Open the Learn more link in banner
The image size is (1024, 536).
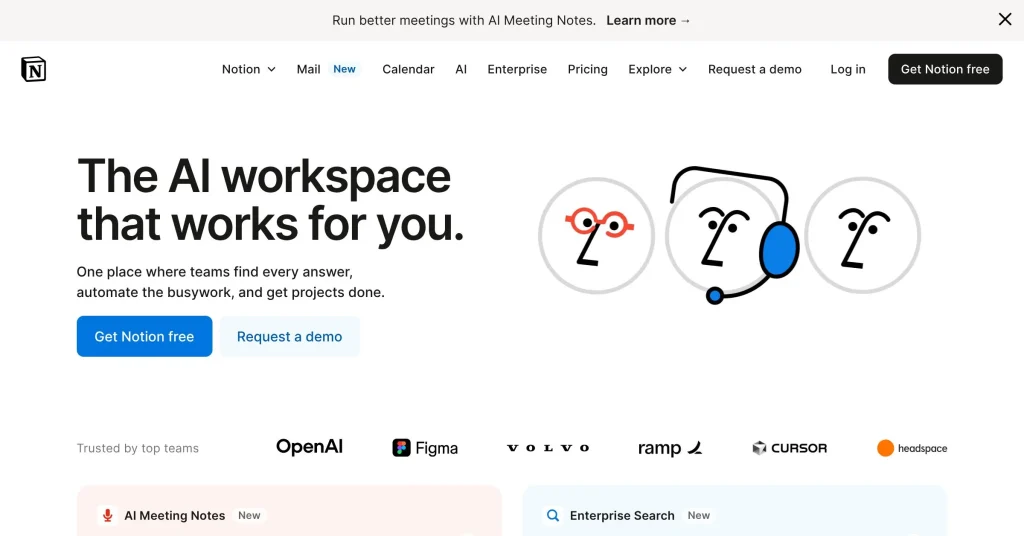pos(648,20)
